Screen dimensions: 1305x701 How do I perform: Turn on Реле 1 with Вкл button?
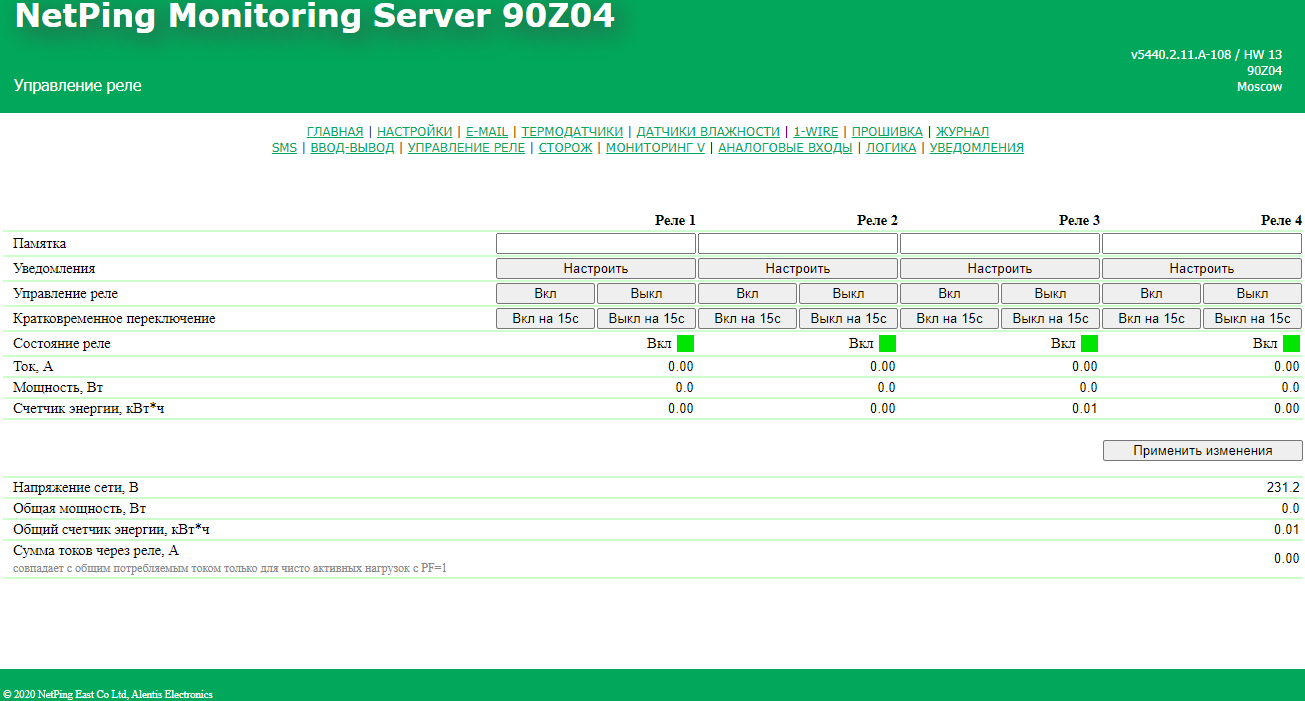545,294
